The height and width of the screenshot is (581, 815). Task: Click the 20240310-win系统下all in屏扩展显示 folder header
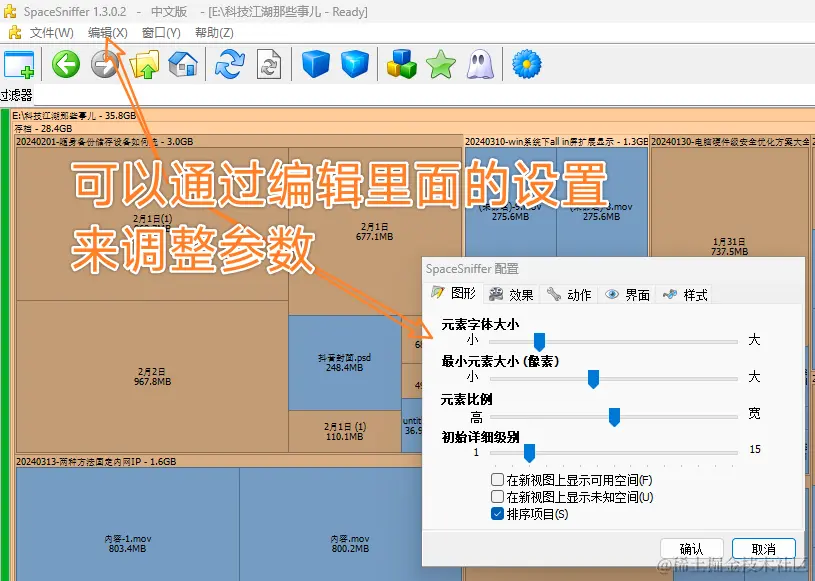point(556,141)
